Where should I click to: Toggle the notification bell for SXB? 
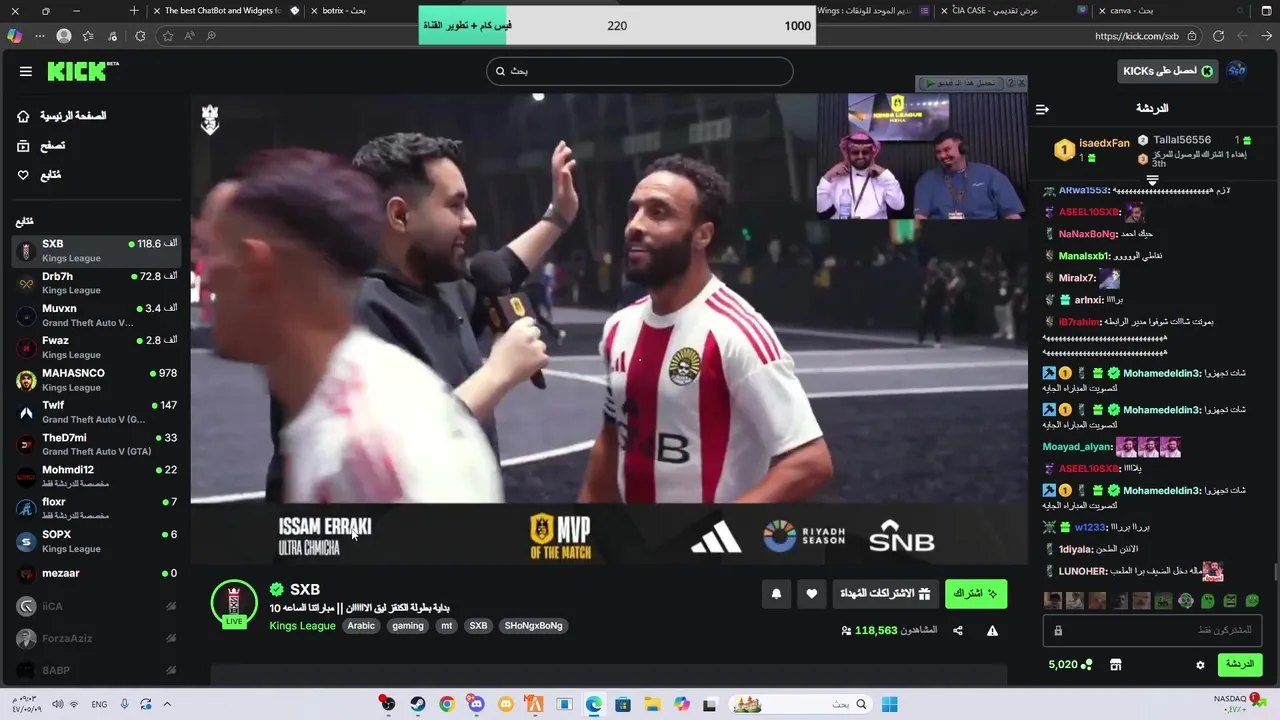[x=776, y=593]
